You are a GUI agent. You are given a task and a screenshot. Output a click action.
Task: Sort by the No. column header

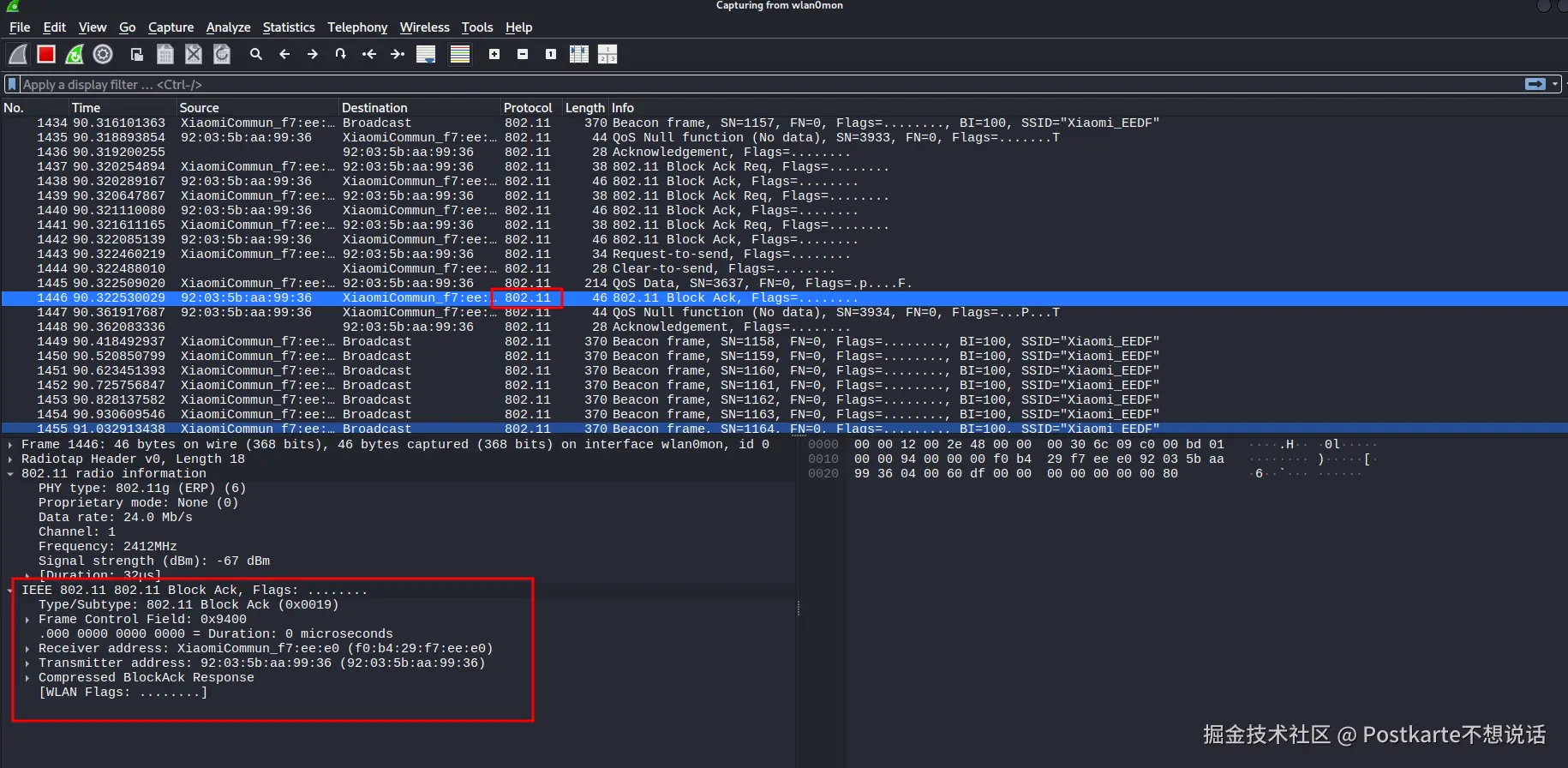pos(34,107)
